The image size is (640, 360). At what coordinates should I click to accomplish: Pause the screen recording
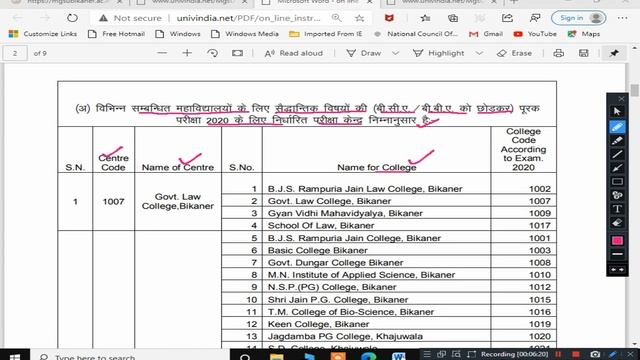click(x=558, y=354)
